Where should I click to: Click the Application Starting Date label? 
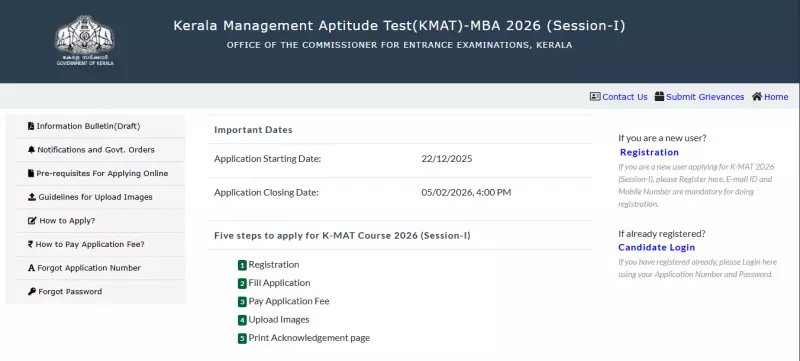click(267, 159)
